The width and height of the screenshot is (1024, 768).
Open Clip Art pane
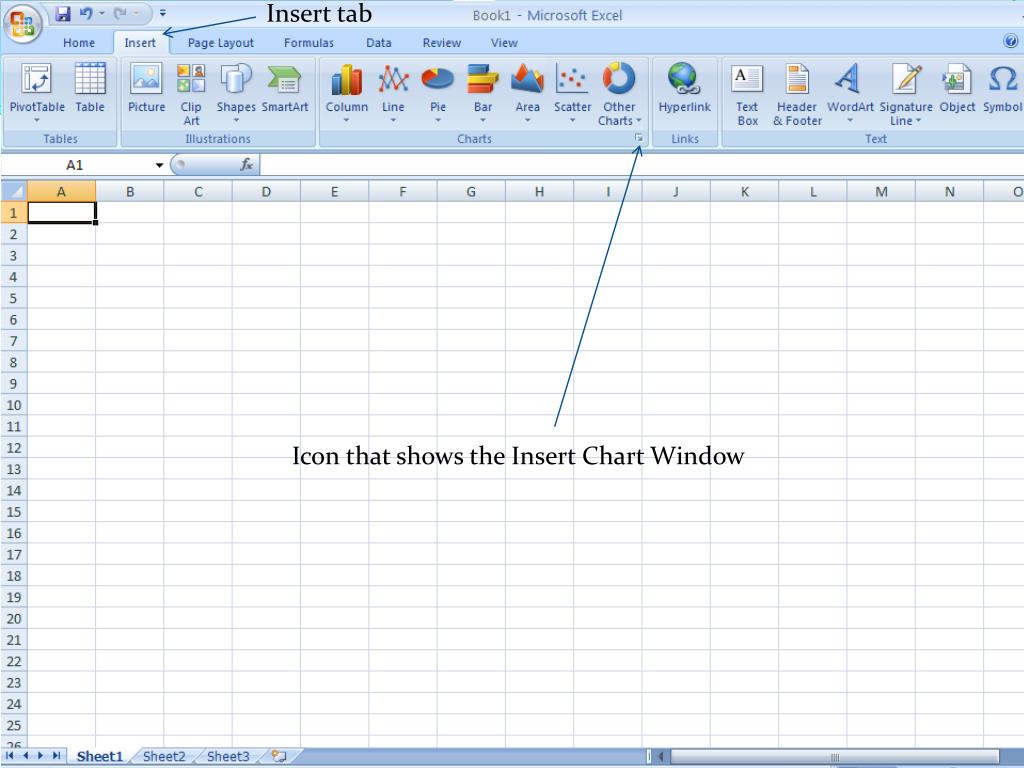pyautogui.click(x=191, y=94)
